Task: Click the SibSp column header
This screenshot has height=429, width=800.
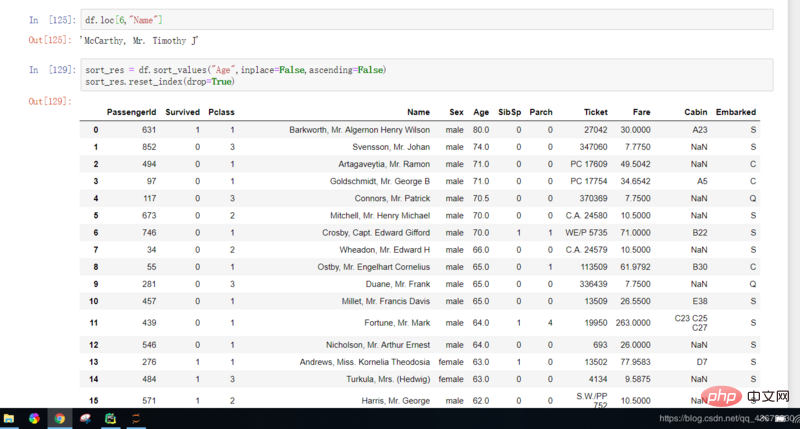Action: (x=509, y=112)
